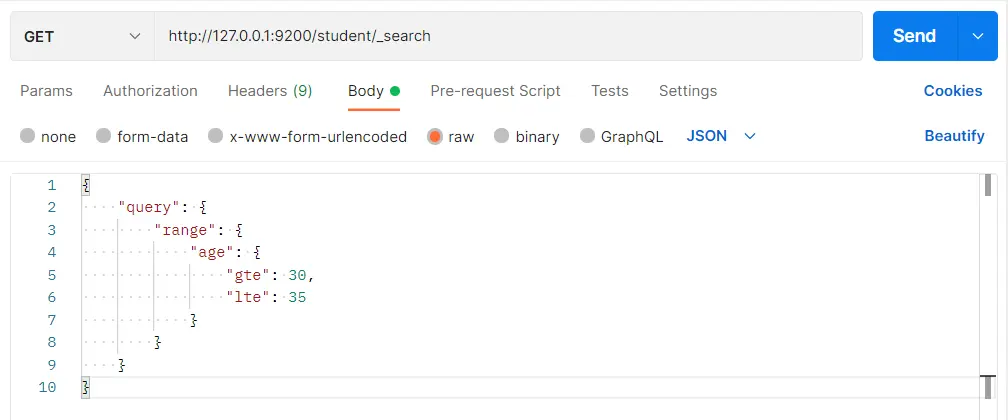Click the editor vertical scrollbar handle
The image size is (1008, 420).
988,185
